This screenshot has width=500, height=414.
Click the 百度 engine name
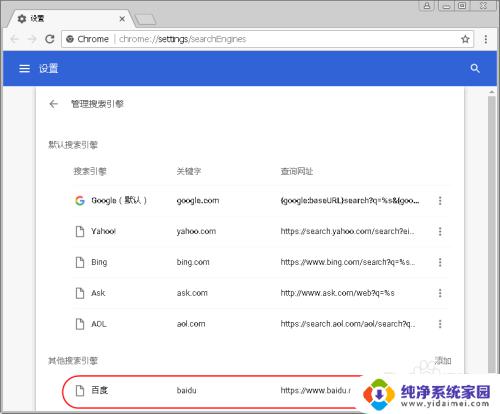[99, 390]
